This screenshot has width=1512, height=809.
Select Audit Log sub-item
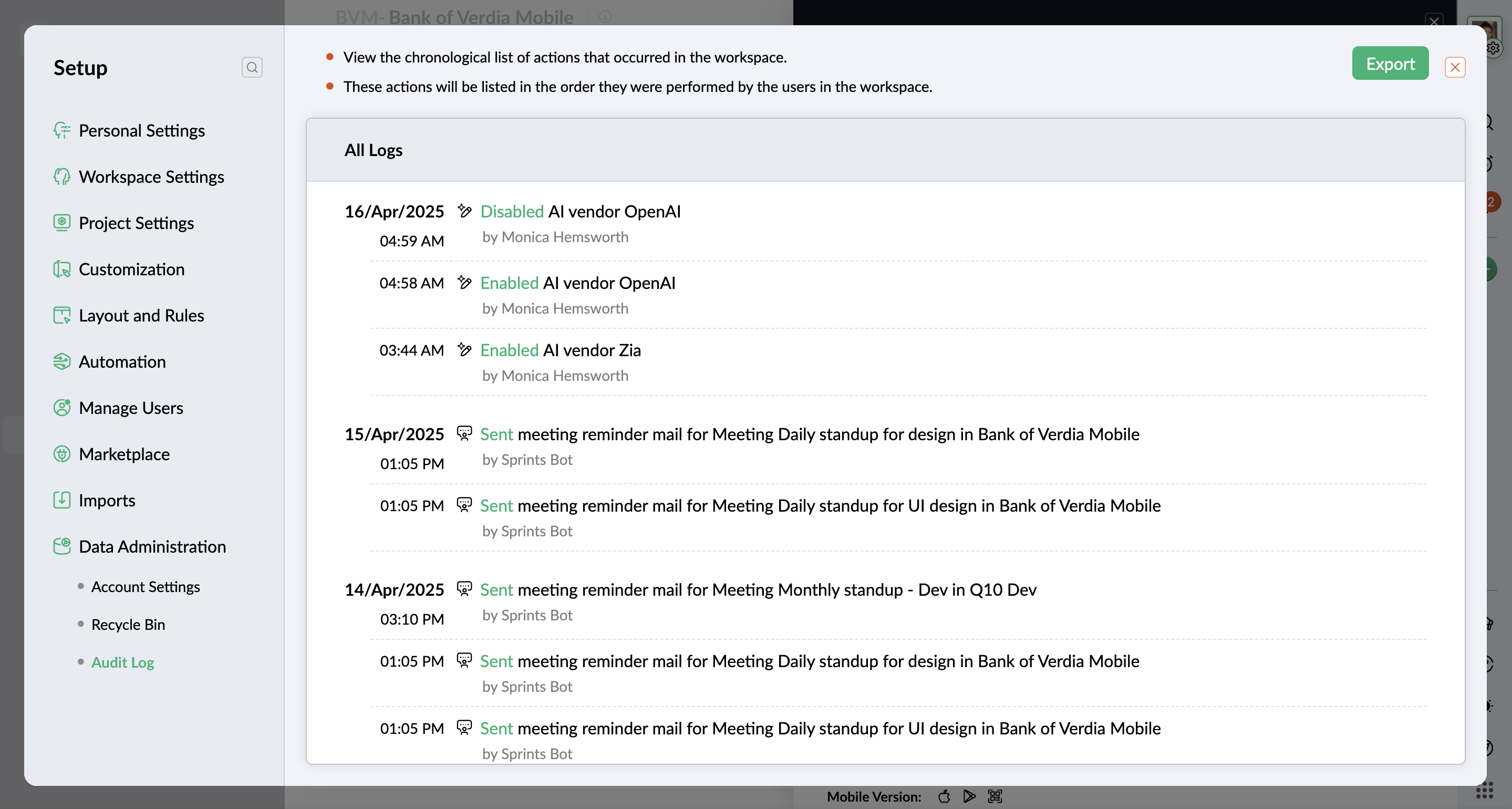123,662
